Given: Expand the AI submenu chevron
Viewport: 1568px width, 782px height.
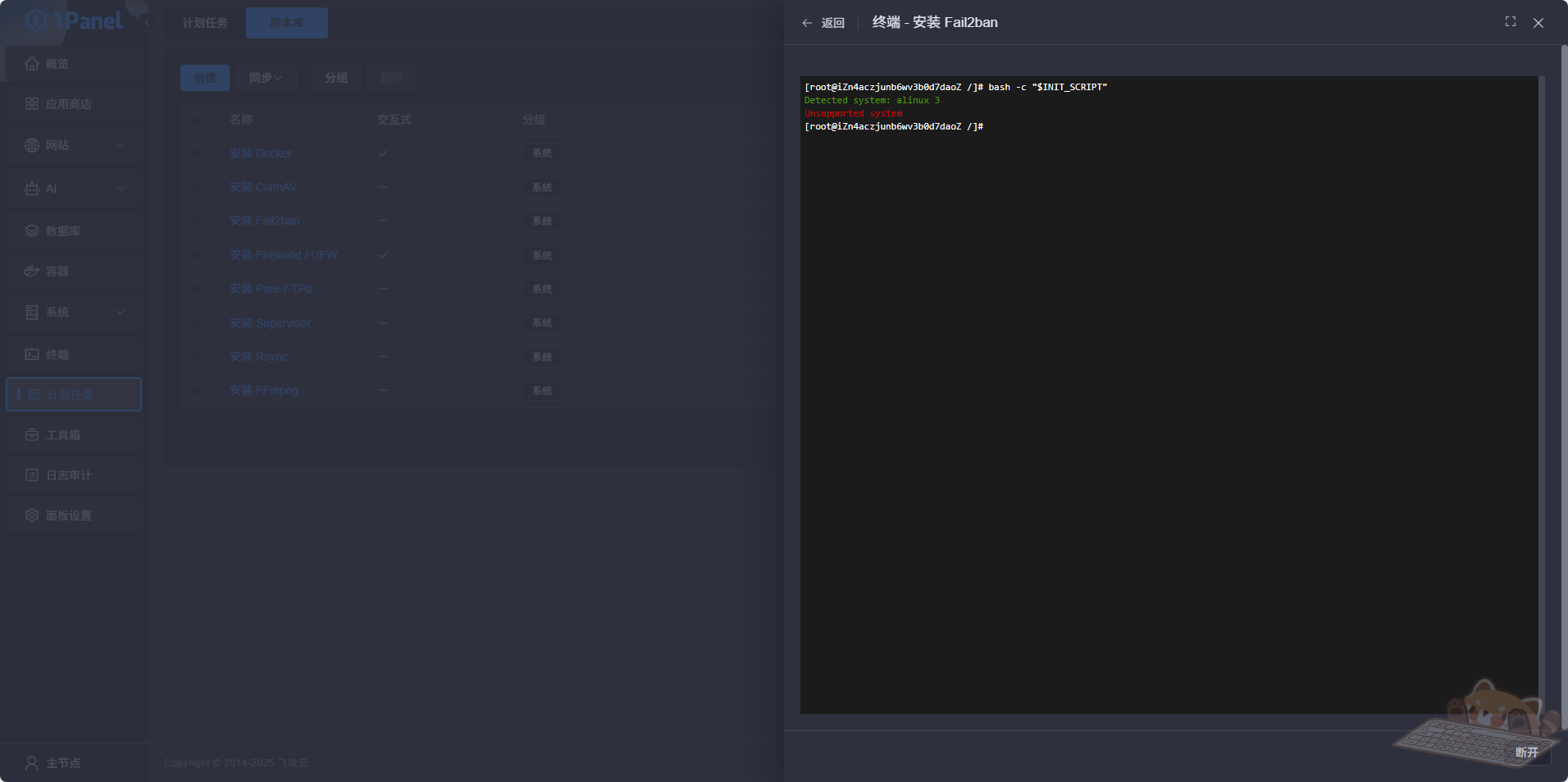Looking at the screenshot, I should [121, 189].
